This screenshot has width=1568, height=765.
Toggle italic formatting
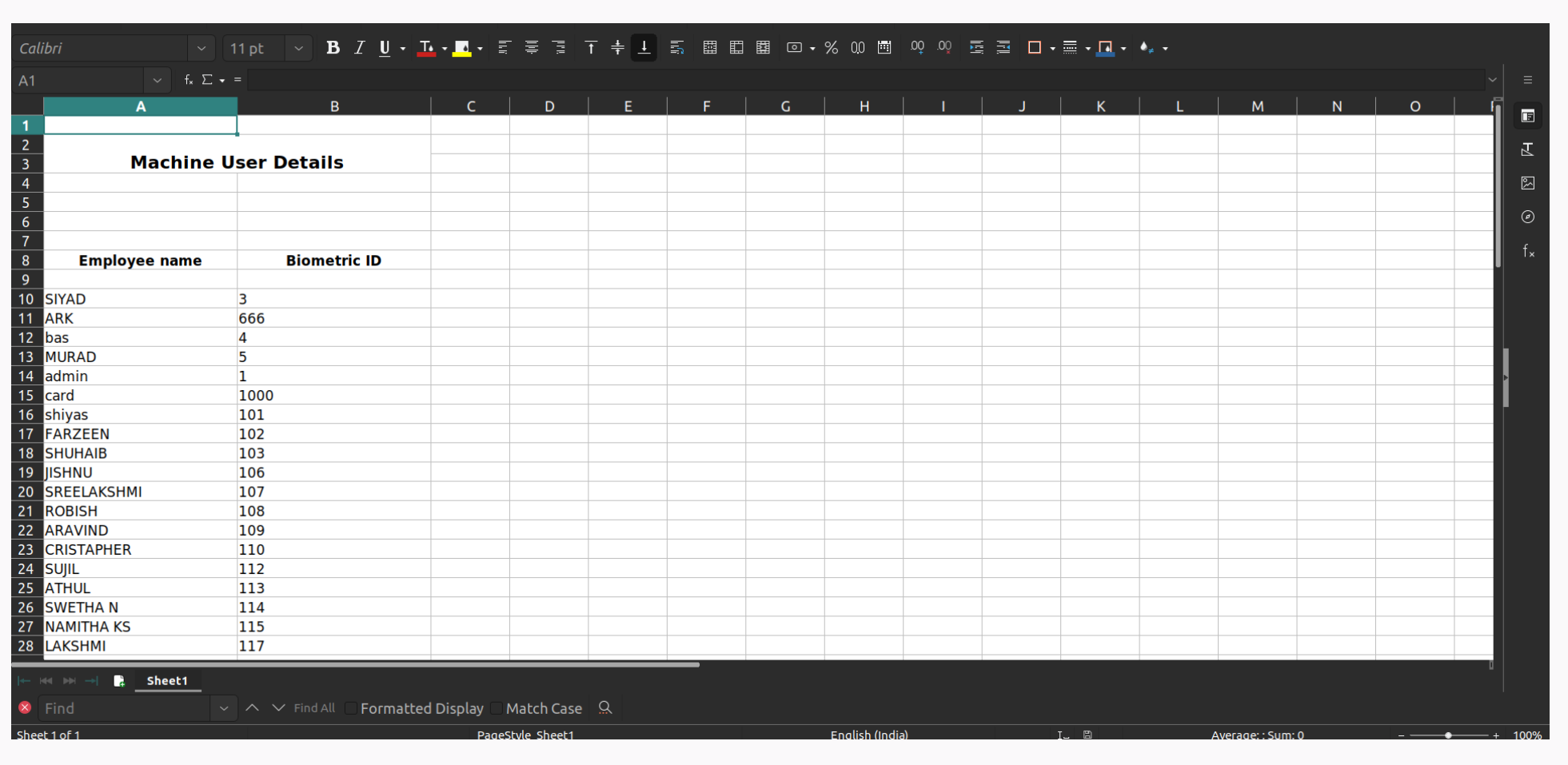tap(359, 48)
